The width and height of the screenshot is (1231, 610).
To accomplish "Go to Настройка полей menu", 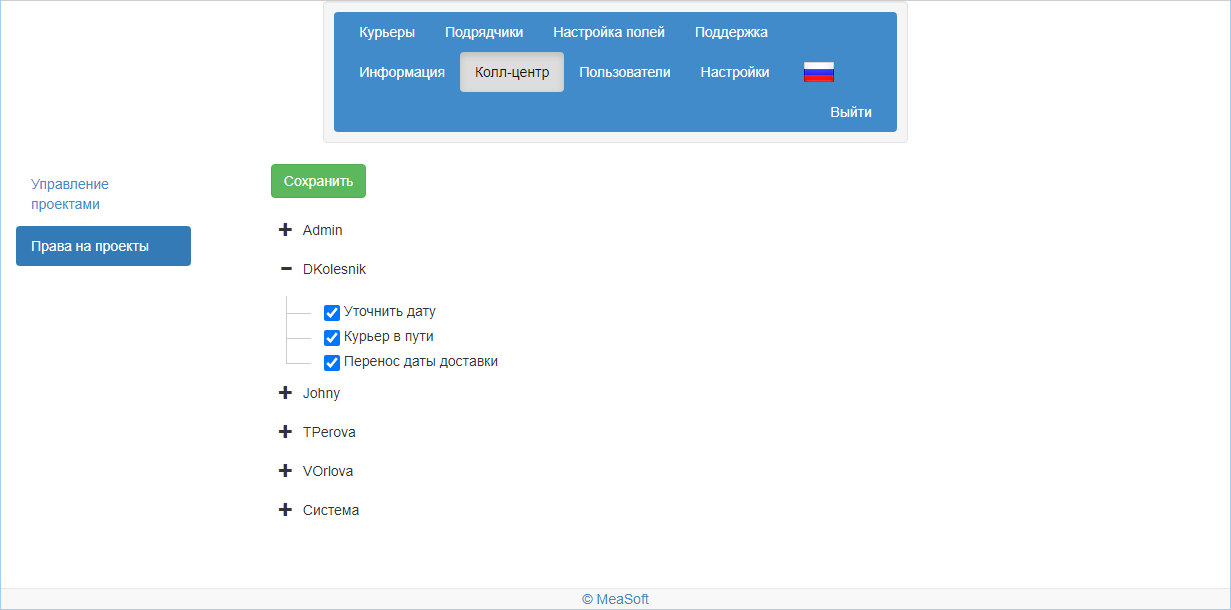I will click(609, 32).
